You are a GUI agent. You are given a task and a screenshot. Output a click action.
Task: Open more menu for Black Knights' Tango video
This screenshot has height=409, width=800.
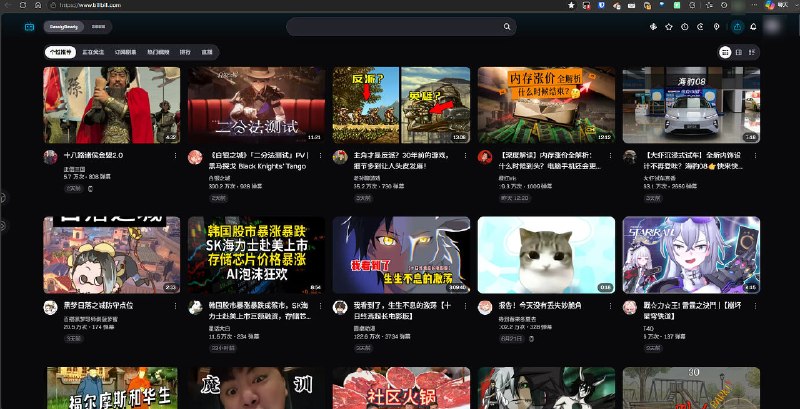(320, 156)
